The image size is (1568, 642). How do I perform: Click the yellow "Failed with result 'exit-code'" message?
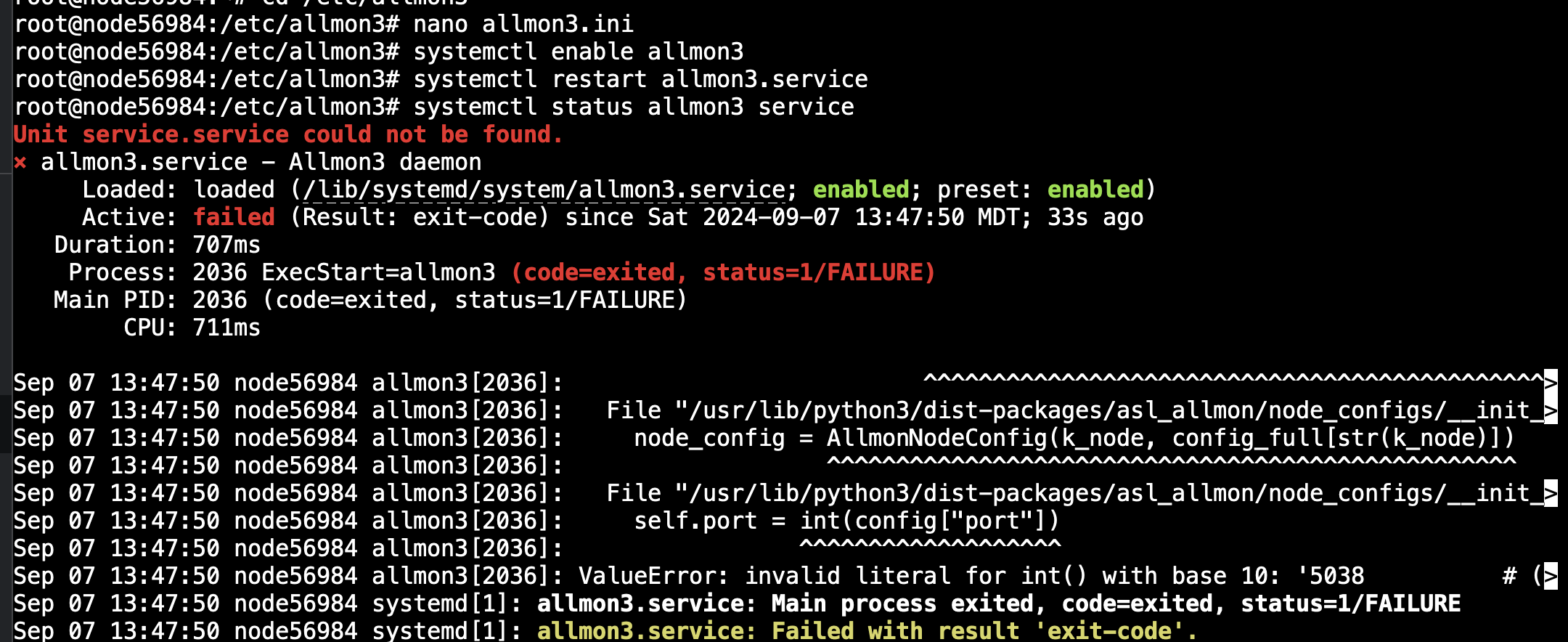tap(867, 631)
